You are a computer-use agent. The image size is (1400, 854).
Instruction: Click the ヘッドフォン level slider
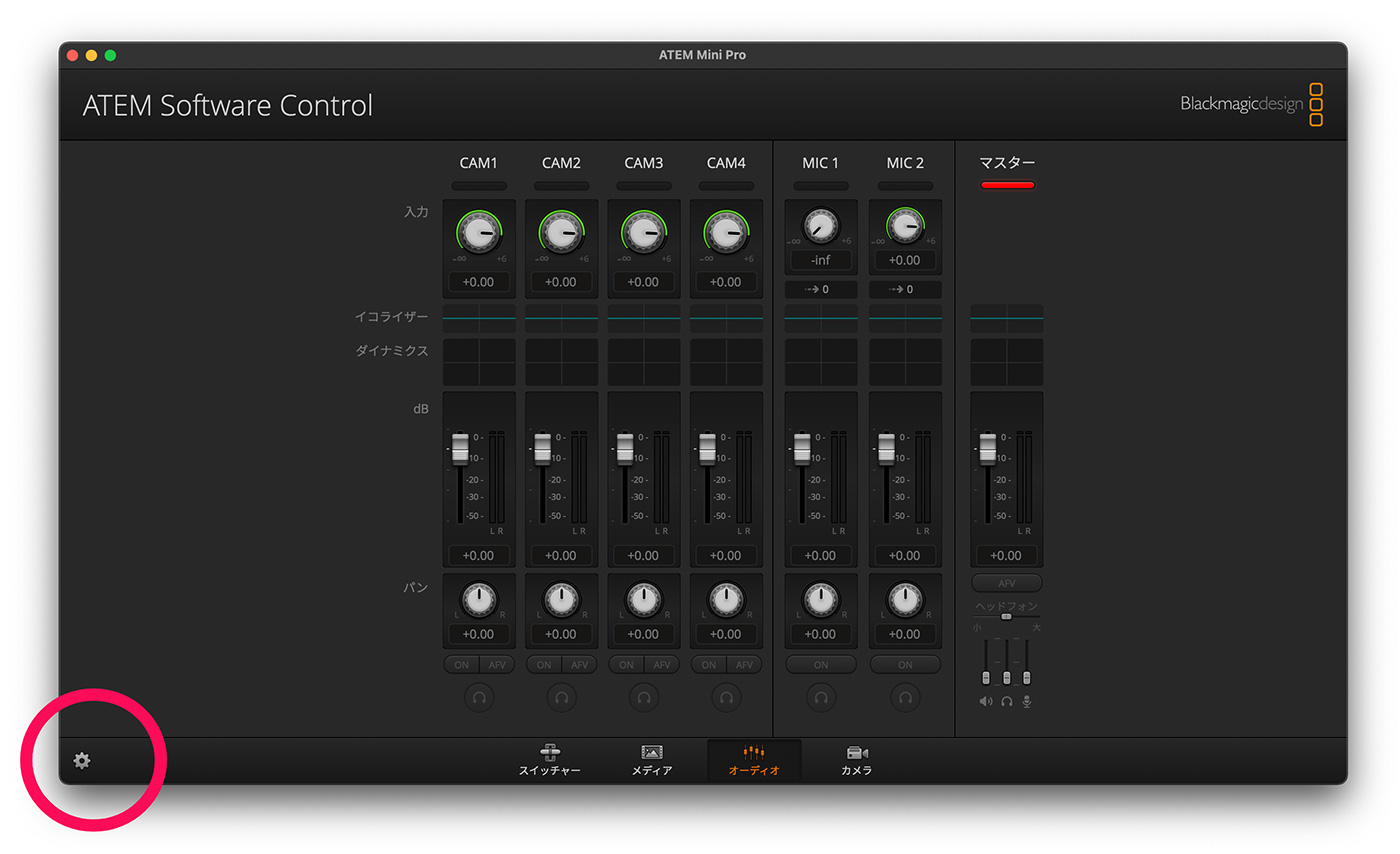(1007, 617)
